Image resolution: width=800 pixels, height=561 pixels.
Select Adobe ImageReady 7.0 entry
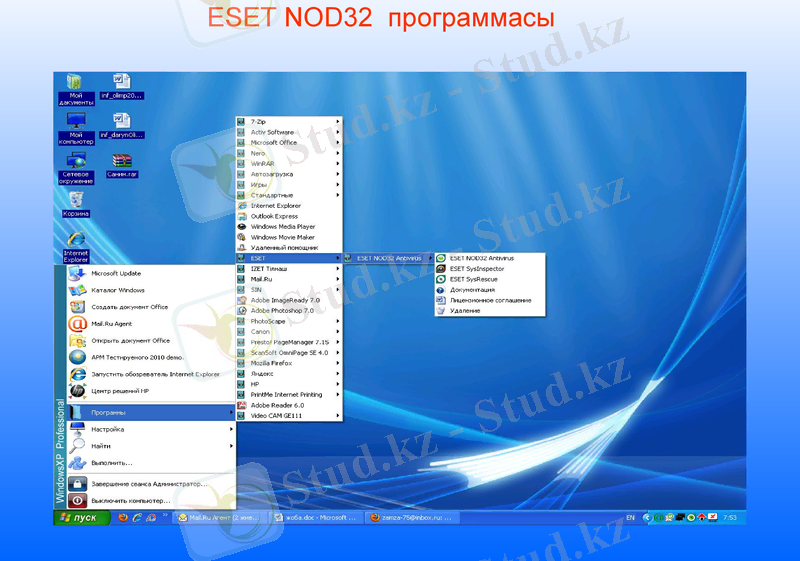point(289,300)
